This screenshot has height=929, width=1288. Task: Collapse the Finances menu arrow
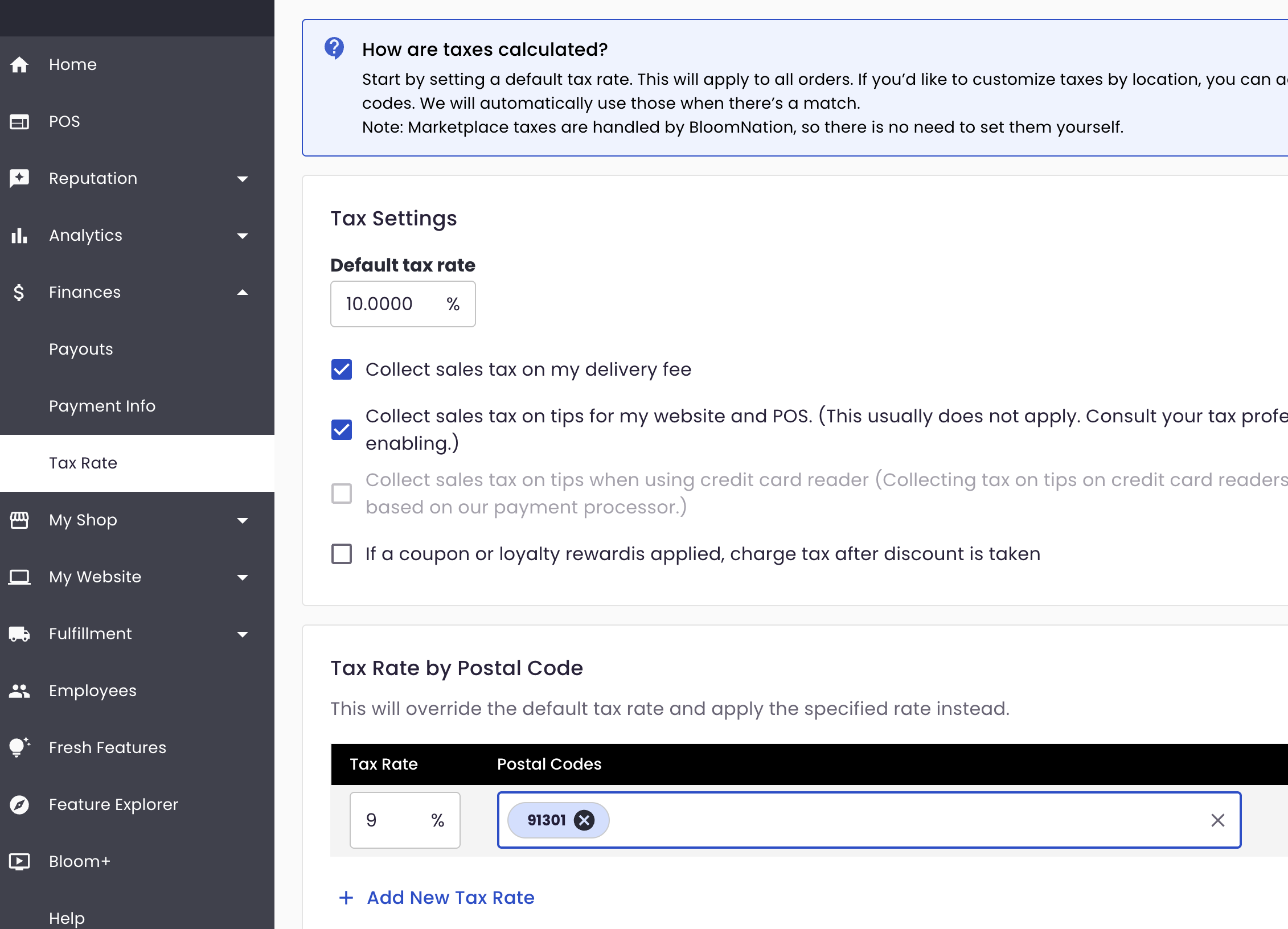243,293
